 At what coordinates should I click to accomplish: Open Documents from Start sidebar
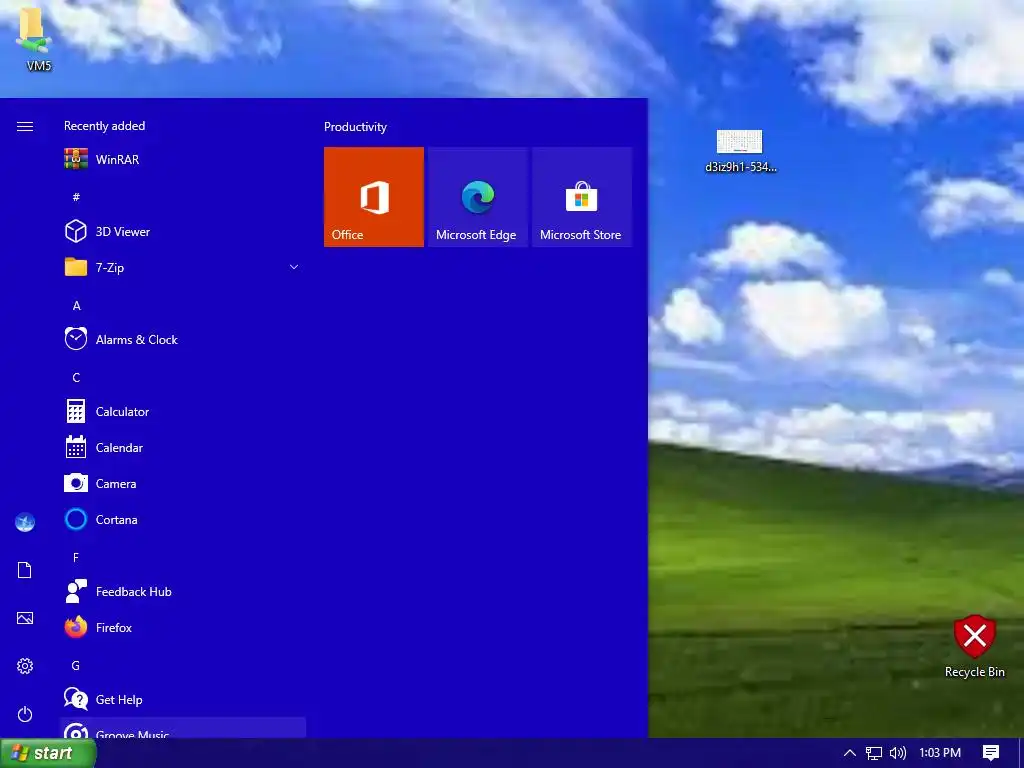[x=25, y=570]
